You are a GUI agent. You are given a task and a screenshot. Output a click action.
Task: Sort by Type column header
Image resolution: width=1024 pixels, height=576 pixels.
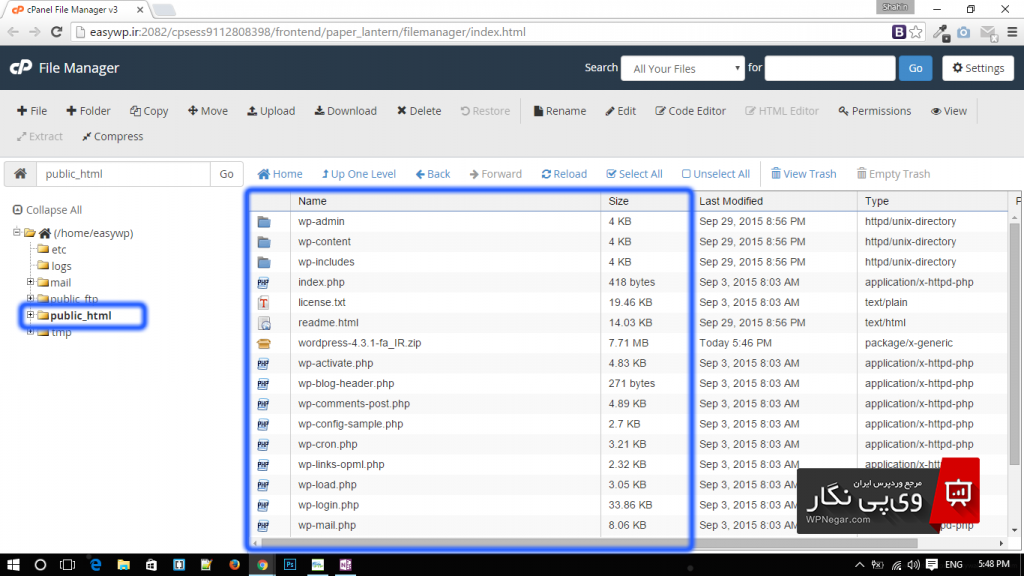[876, 201]
